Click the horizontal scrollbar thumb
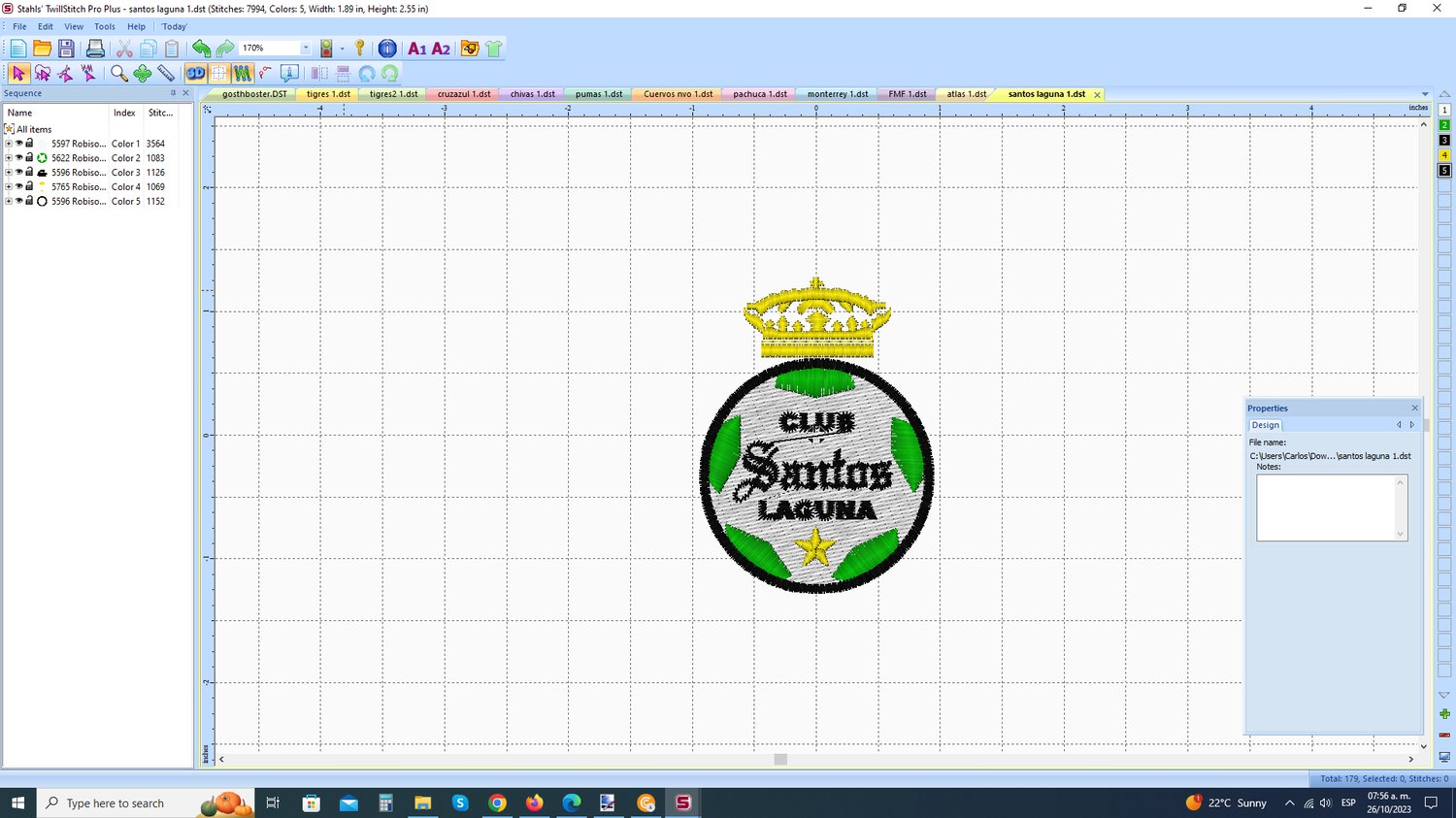 click(780, 759)
